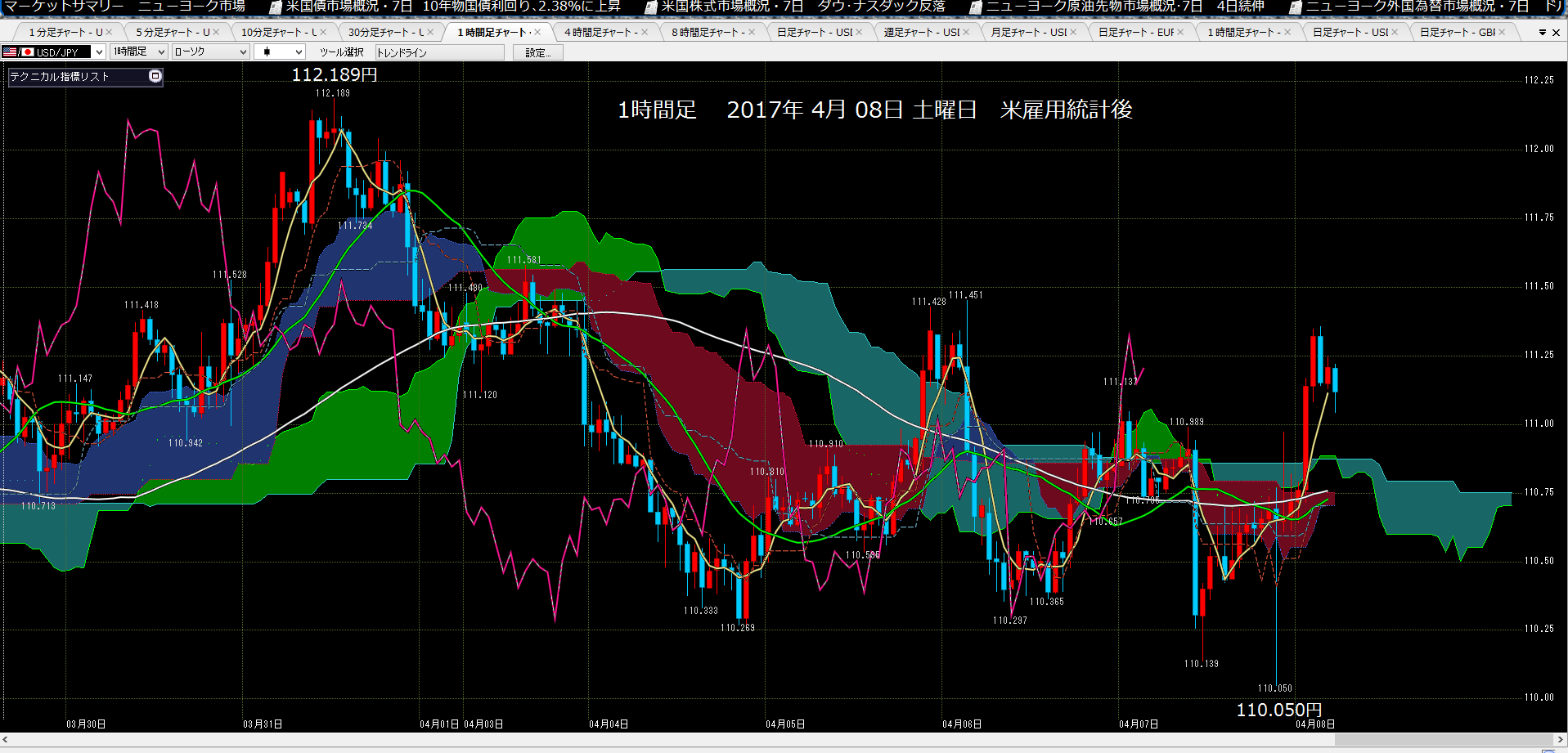Expand the テクニカル指標リスト panel button
The height and width of the screenshot is (753, 1568).
pos(155,76)
